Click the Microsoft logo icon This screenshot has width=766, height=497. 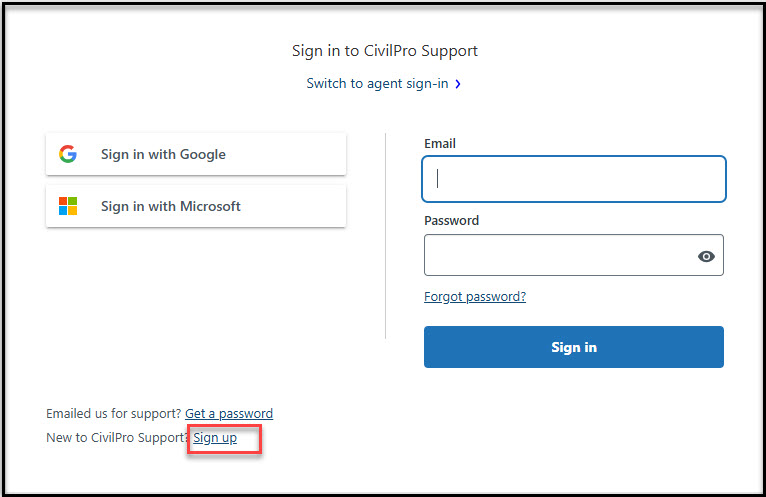click(x=68, y=206)
